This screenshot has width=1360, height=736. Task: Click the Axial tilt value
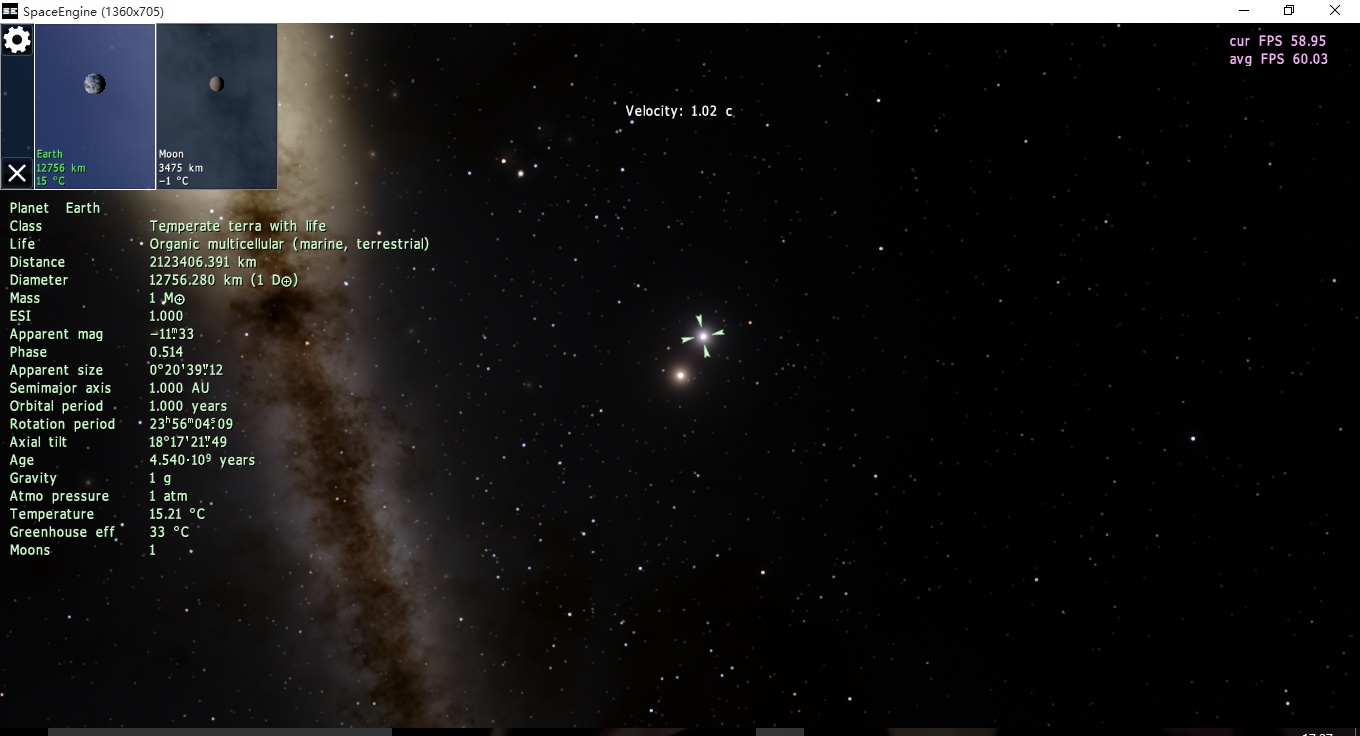click(188, 442)
